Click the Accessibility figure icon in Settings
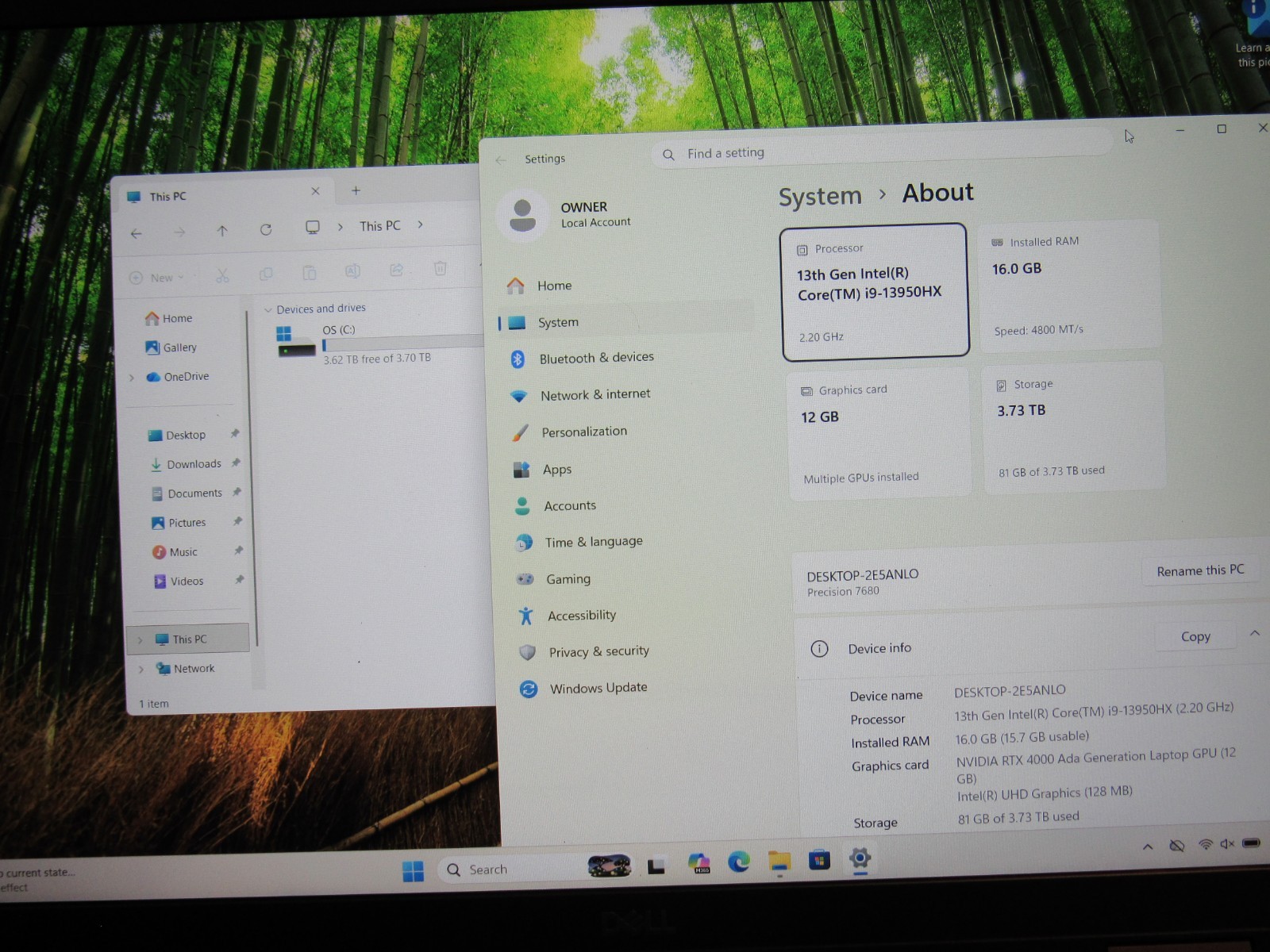 coord(525,616)
